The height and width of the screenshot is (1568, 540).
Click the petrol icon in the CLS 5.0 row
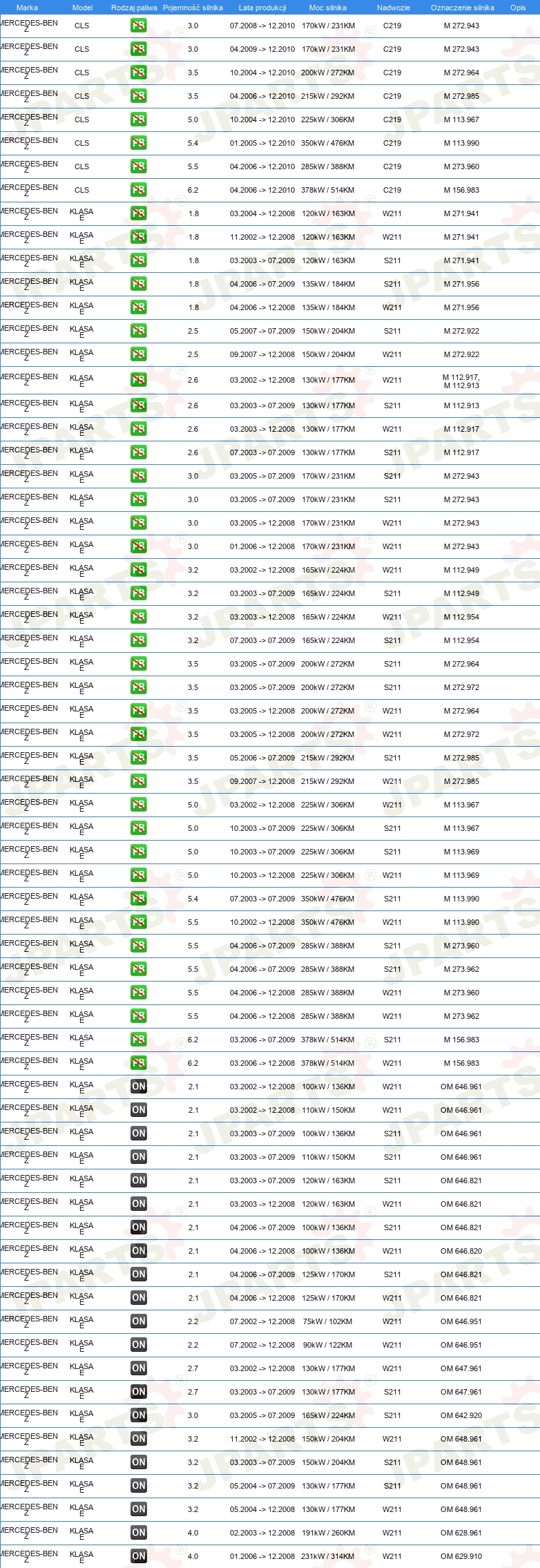pos(138,119)
